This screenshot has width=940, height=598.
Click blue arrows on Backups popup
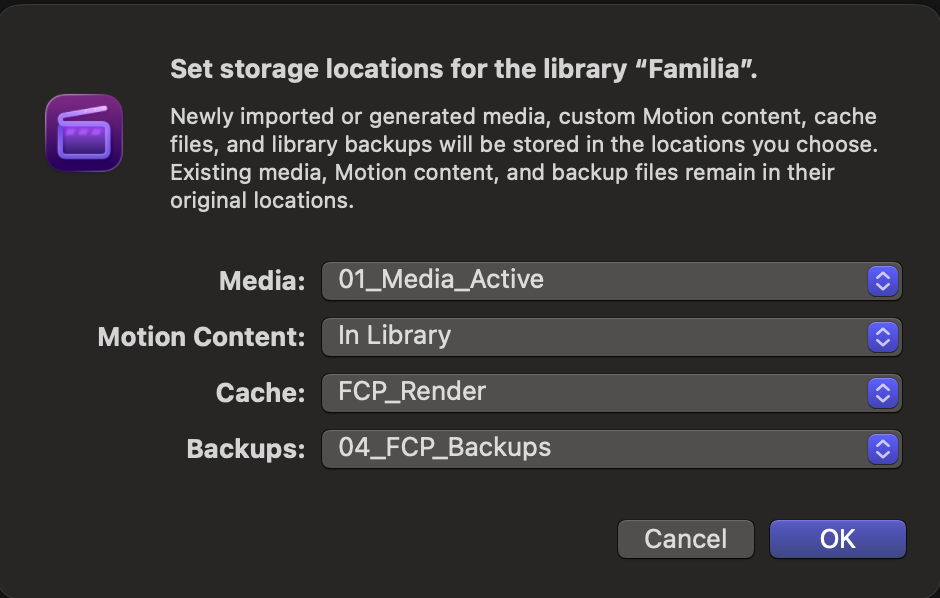(882, 449)
